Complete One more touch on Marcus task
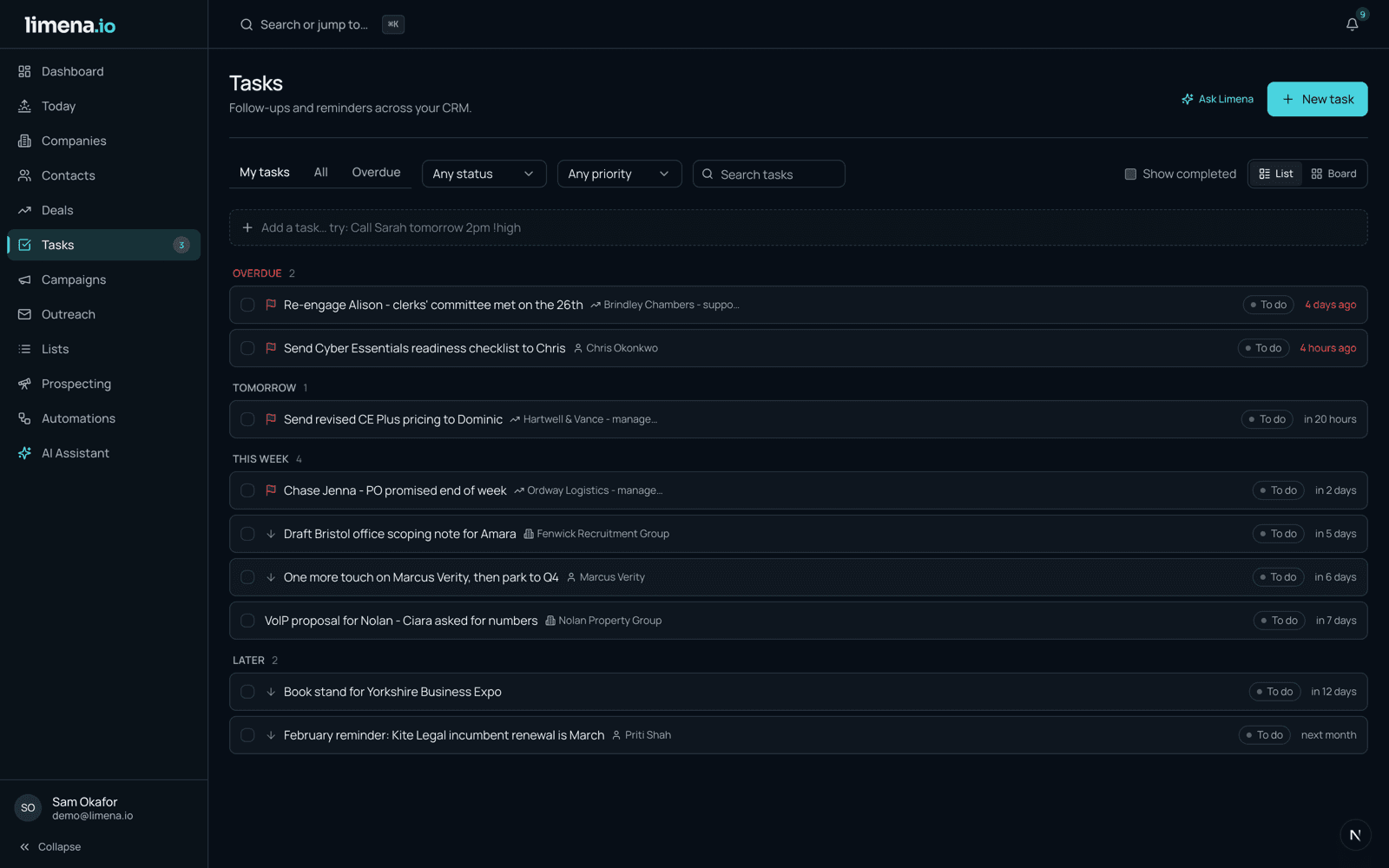1389x868 pixels. pos(247,577)
